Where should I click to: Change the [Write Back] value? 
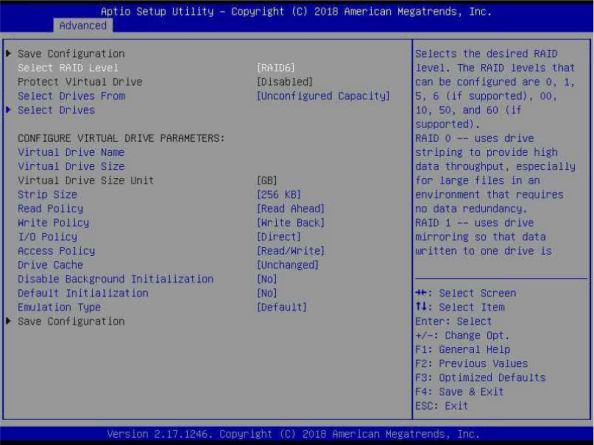click(x=291, y=223)
